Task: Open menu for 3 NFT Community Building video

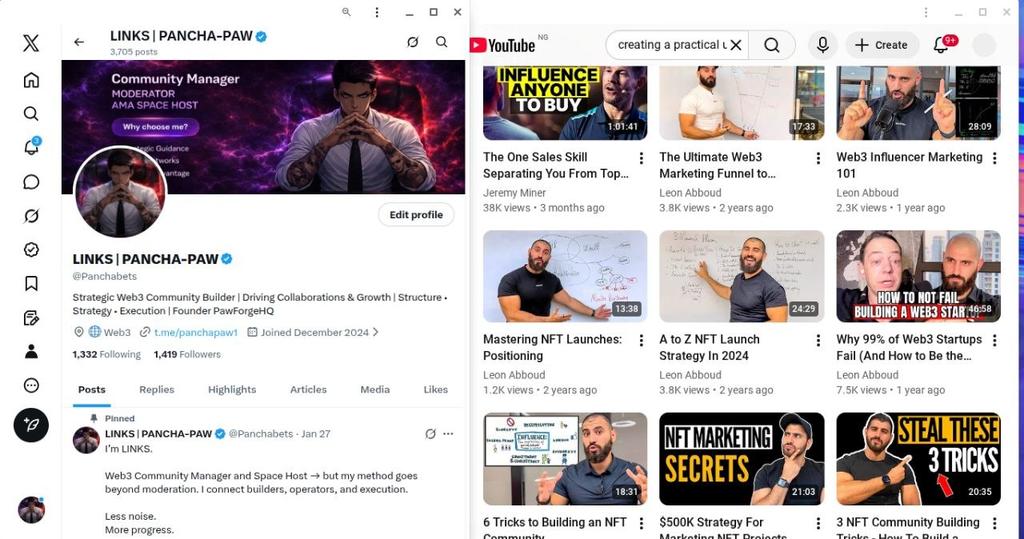Action: point(995,523)
